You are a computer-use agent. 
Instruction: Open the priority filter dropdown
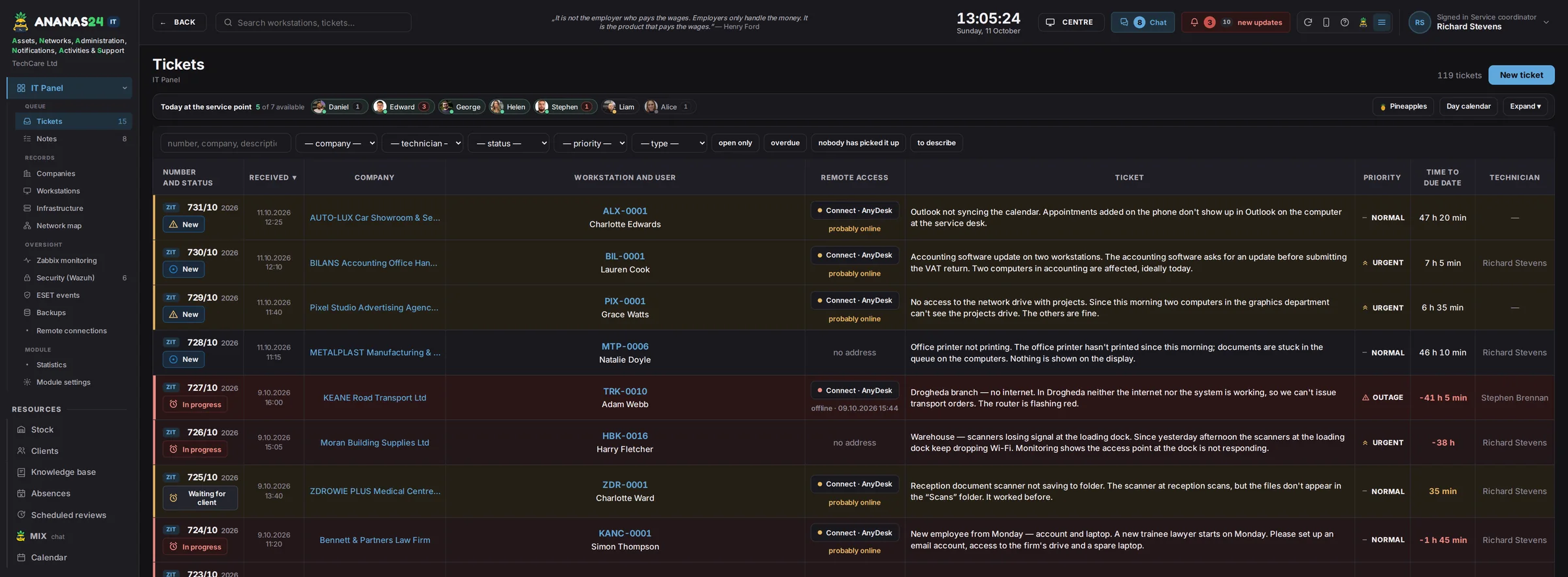590,143
